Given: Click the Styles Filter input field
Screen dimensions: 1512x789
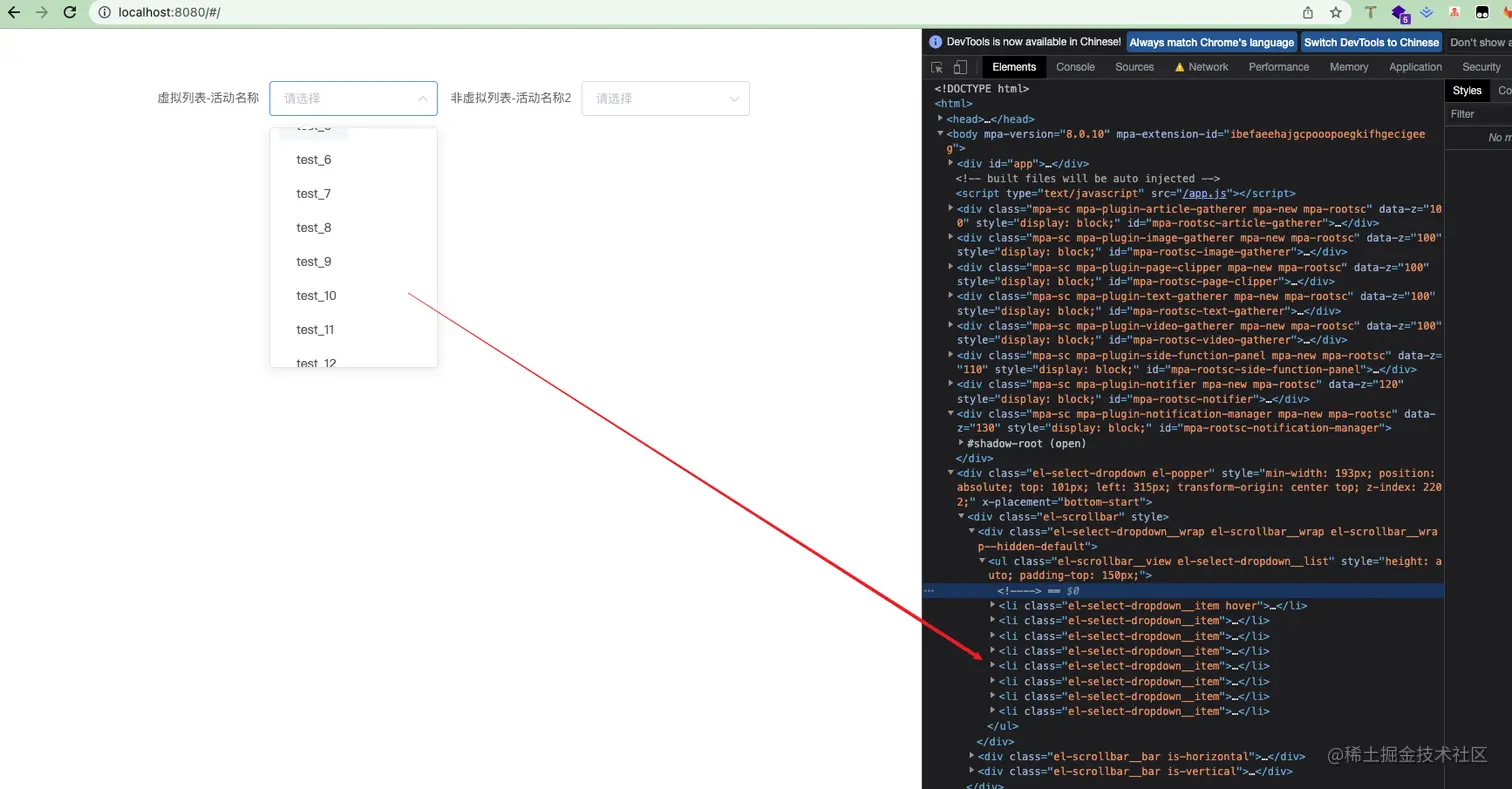Looking at the screenshot, I should [x=1478, y=114].
